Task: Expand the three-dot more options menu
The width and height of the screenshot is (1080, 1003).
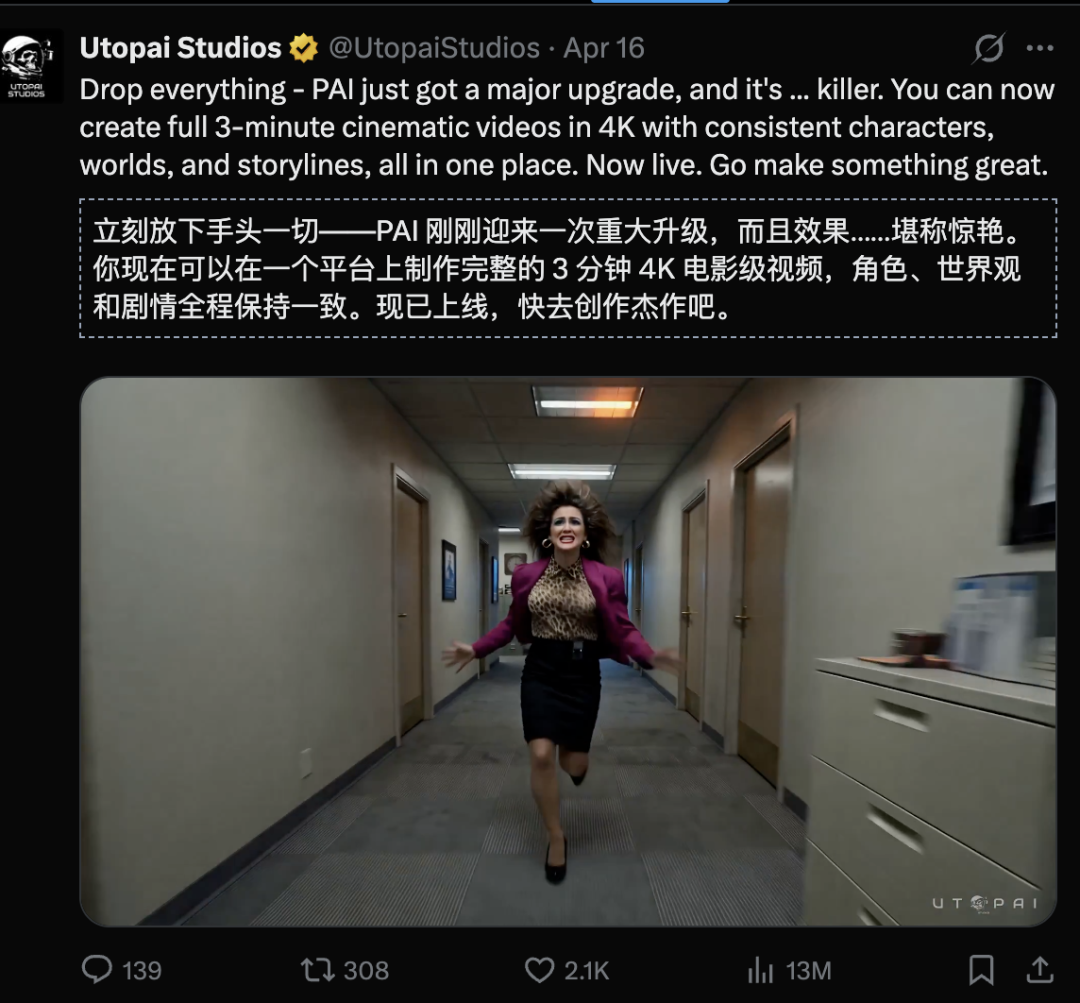Action: point(1039,48)
